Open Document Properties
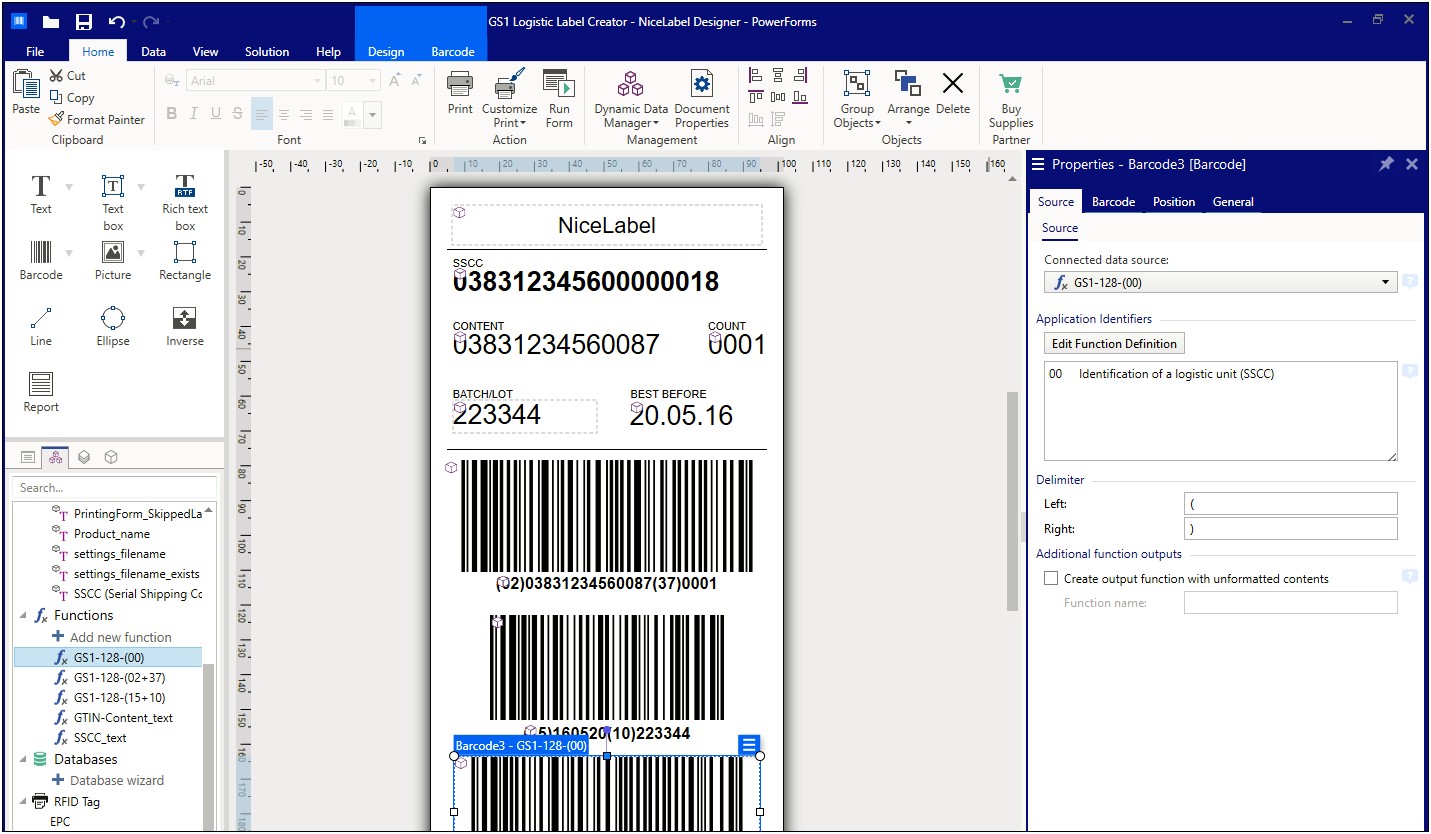The image size is (1431, 834). click(702, 100)
